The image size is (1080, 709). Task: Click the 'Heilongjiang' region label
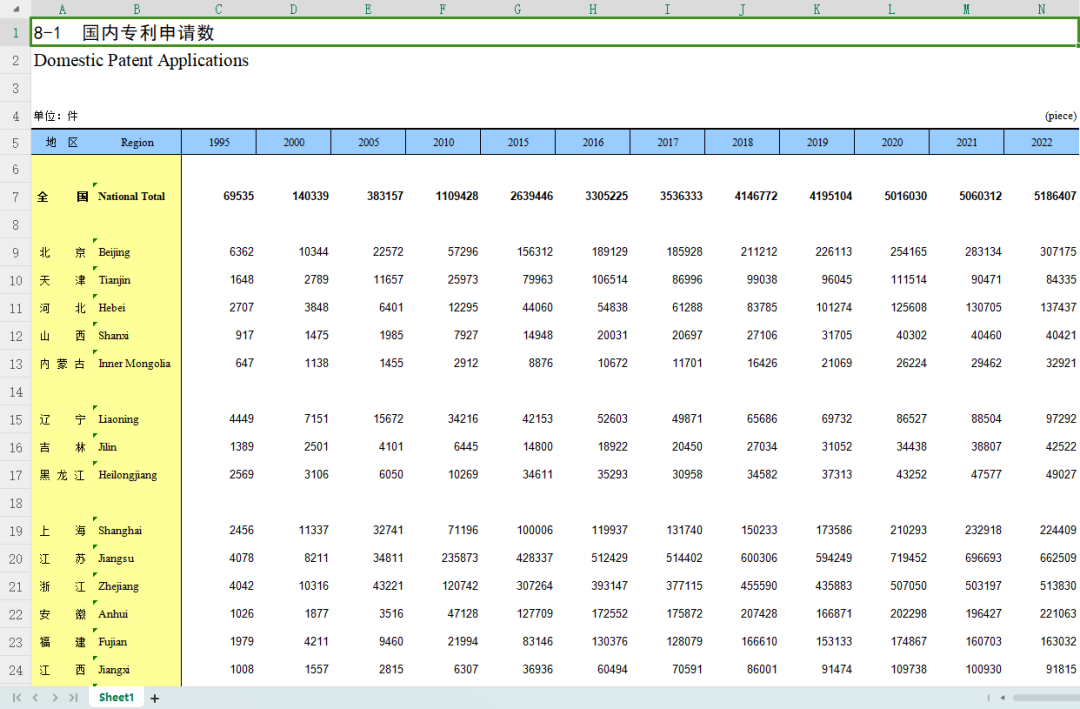[x=127, y=475]
